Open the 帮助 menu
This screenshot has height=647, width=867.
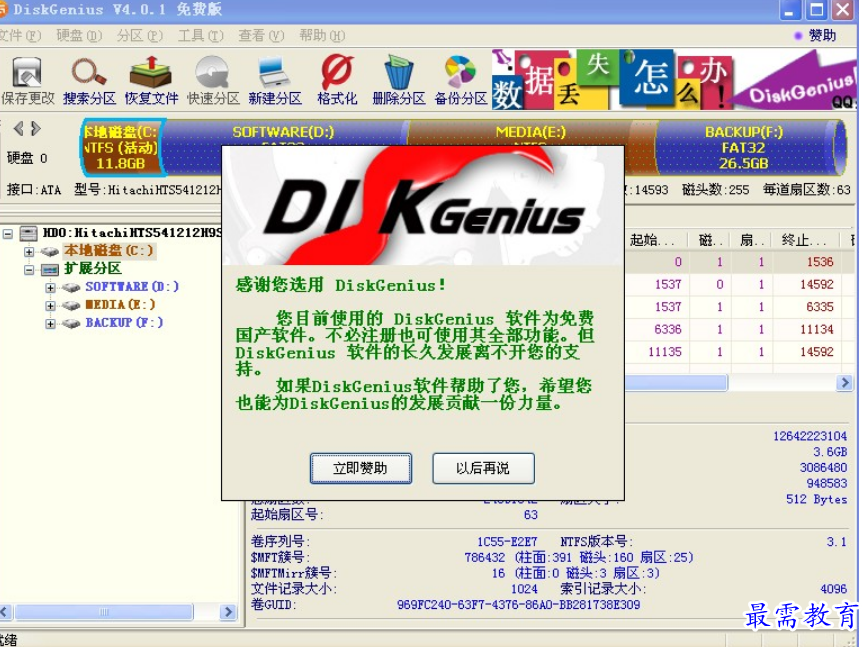[322, 36]
